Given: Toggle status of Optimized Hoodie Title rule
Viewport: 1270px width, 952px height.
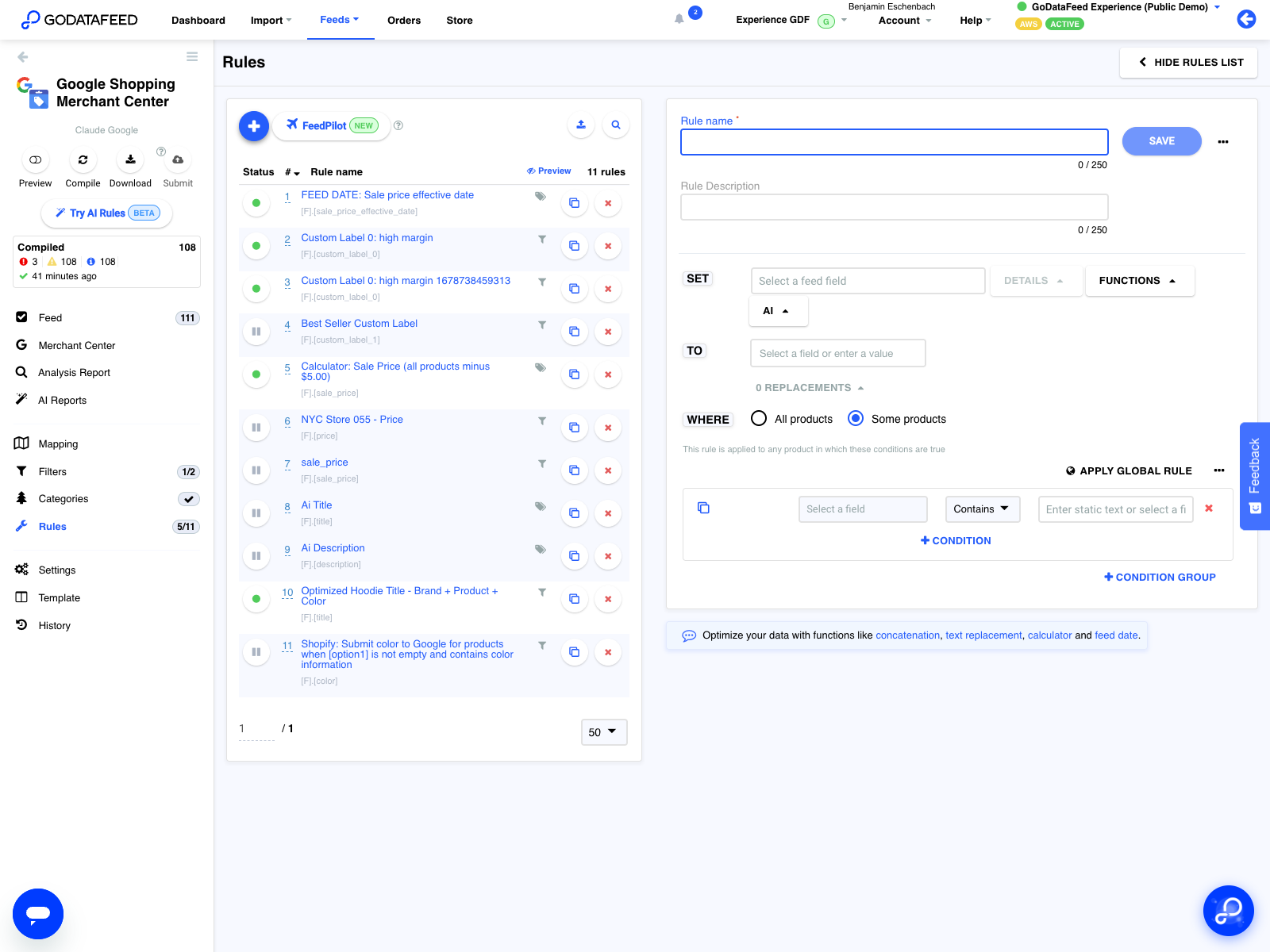Looking at the screenshot, I should 256,599.
